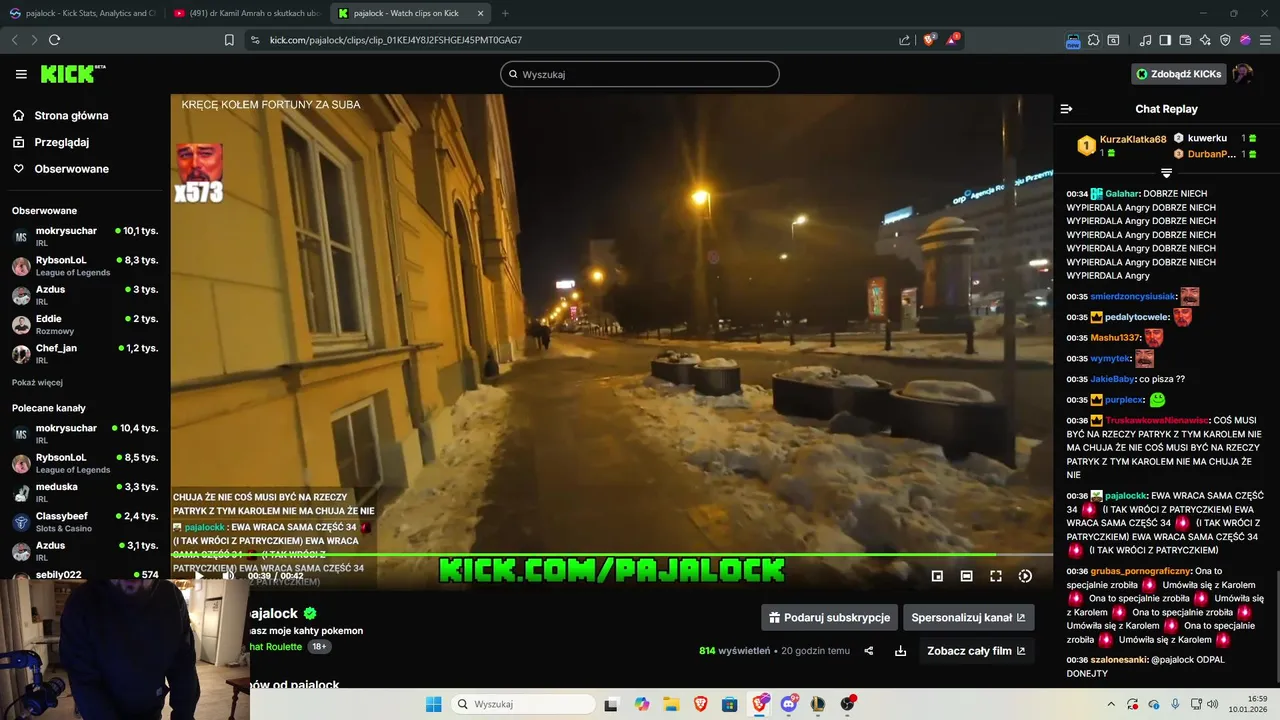The width and height of the screenshot is (1280, 720).
Task: Click Zobacz cały film button
Action: point(976,651)
